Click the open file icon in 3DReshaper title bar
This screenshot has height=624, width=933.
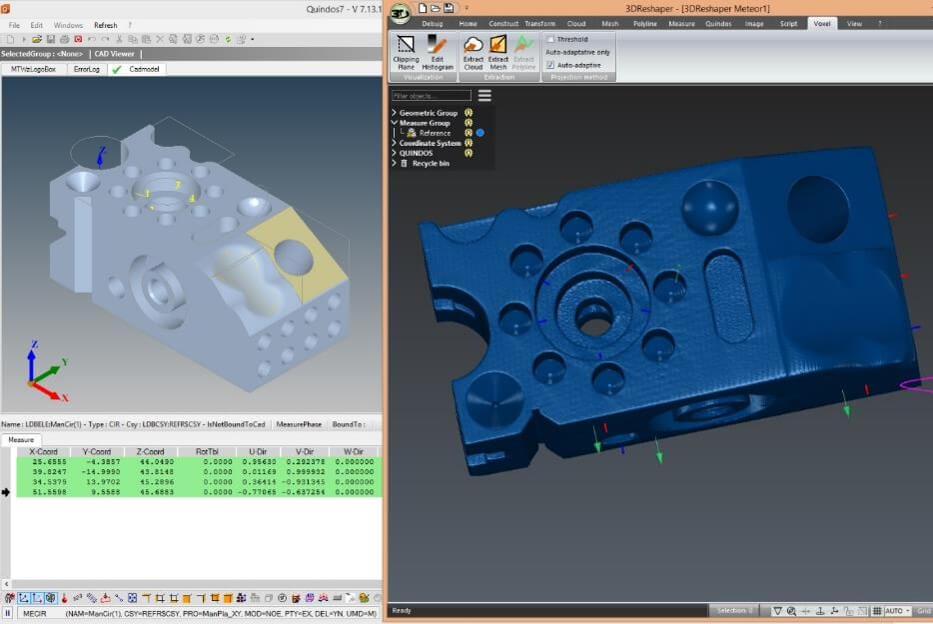point(436,8)
